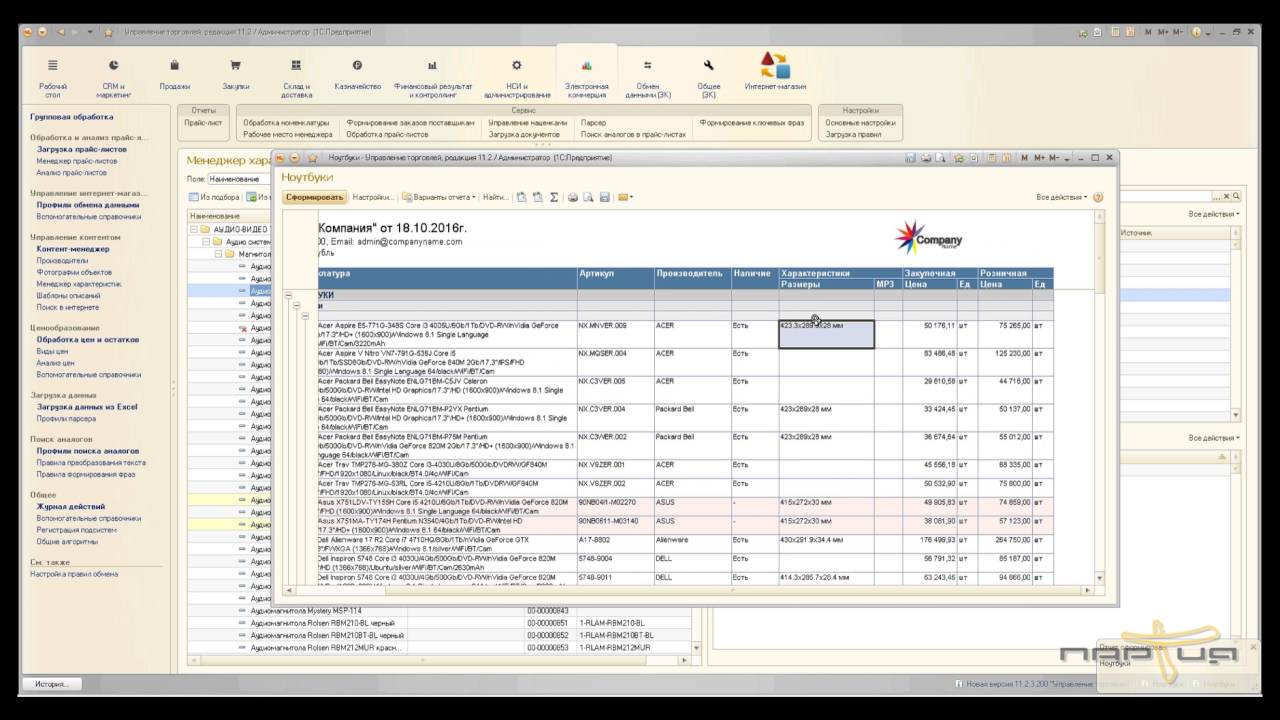The height and width of the screenshot is (720, 1280).
Task: Click the collapse all groups icon in report toolbar
Action: click(x=538, y=197)
